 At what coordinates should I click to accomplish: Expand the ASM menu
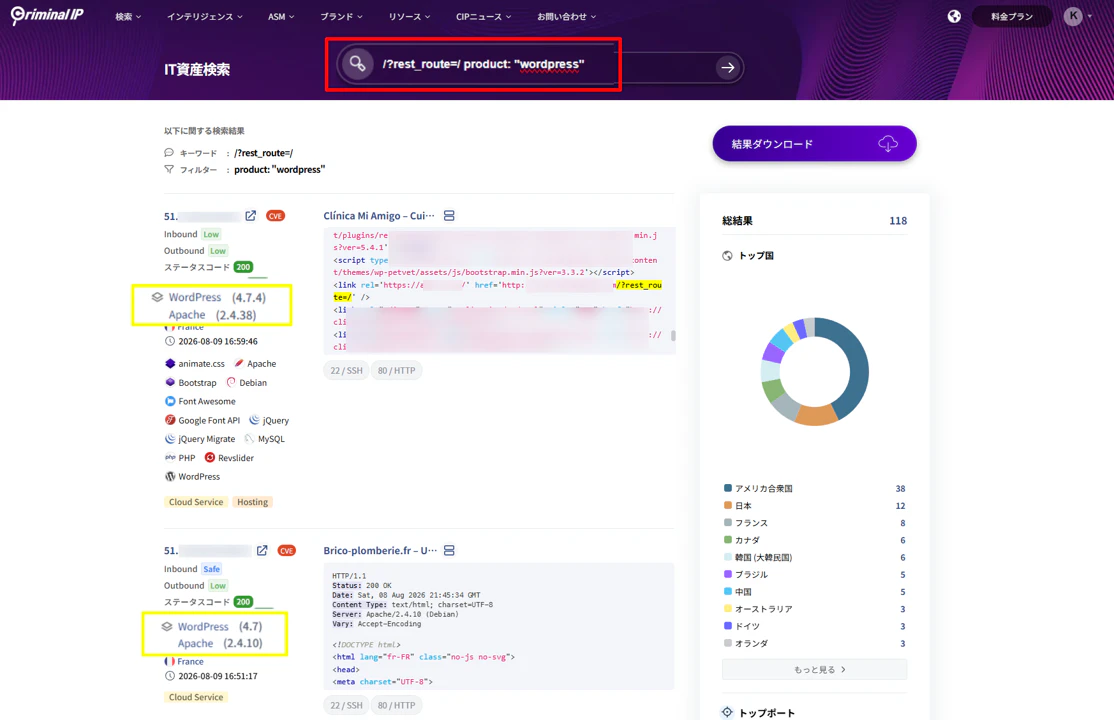[281, 16]
